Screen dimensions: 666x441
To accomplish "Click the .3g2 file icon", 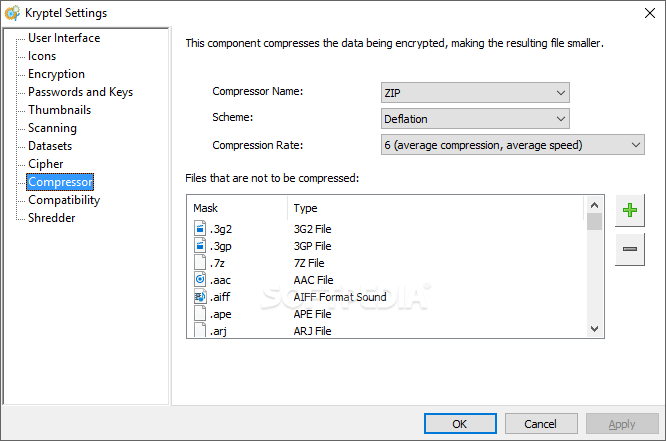I will (x=200, y=229).
